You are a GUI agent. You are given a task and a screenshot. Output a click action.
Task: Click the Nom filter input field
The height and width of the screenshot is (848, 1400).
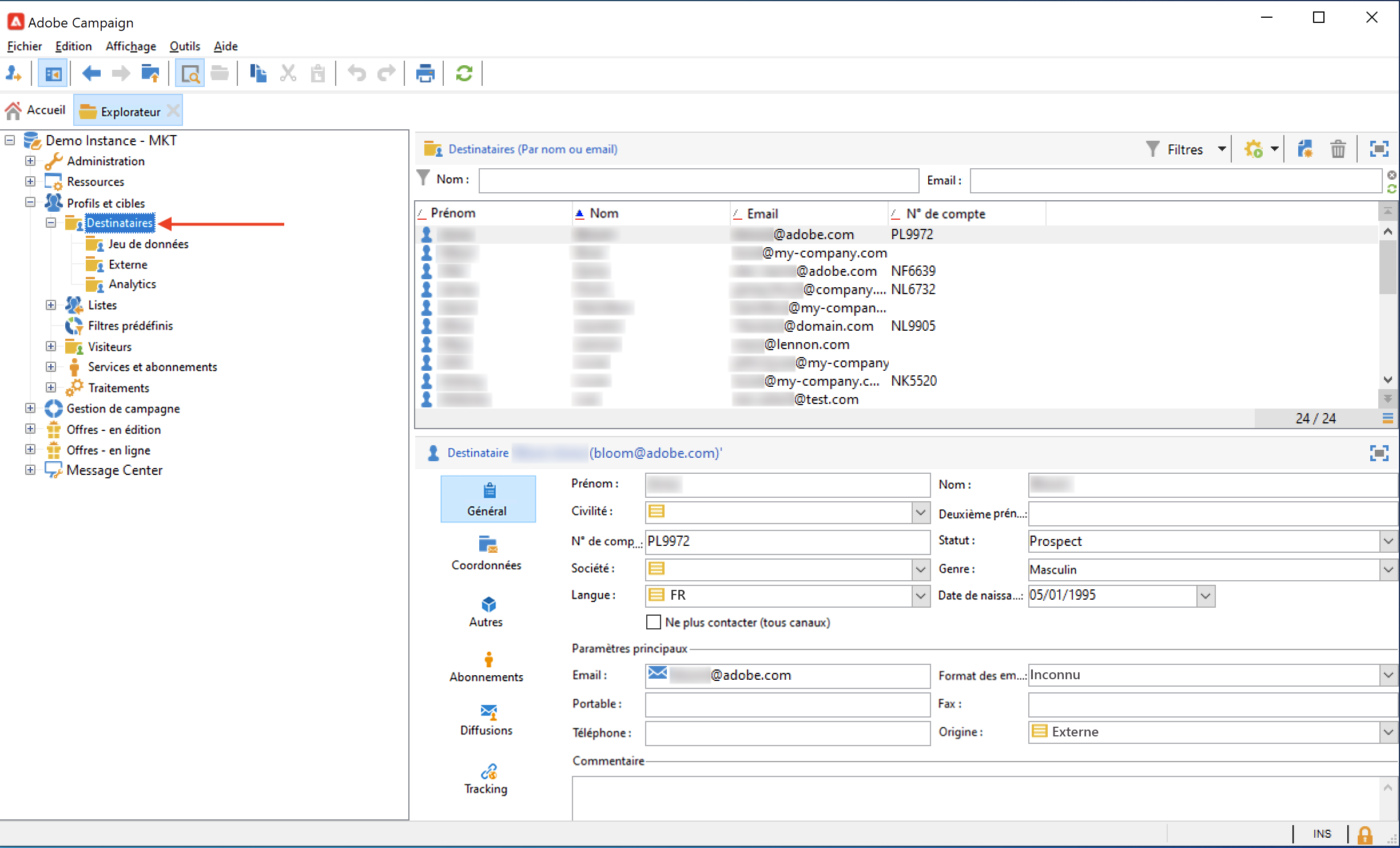(x=698, y=180)
